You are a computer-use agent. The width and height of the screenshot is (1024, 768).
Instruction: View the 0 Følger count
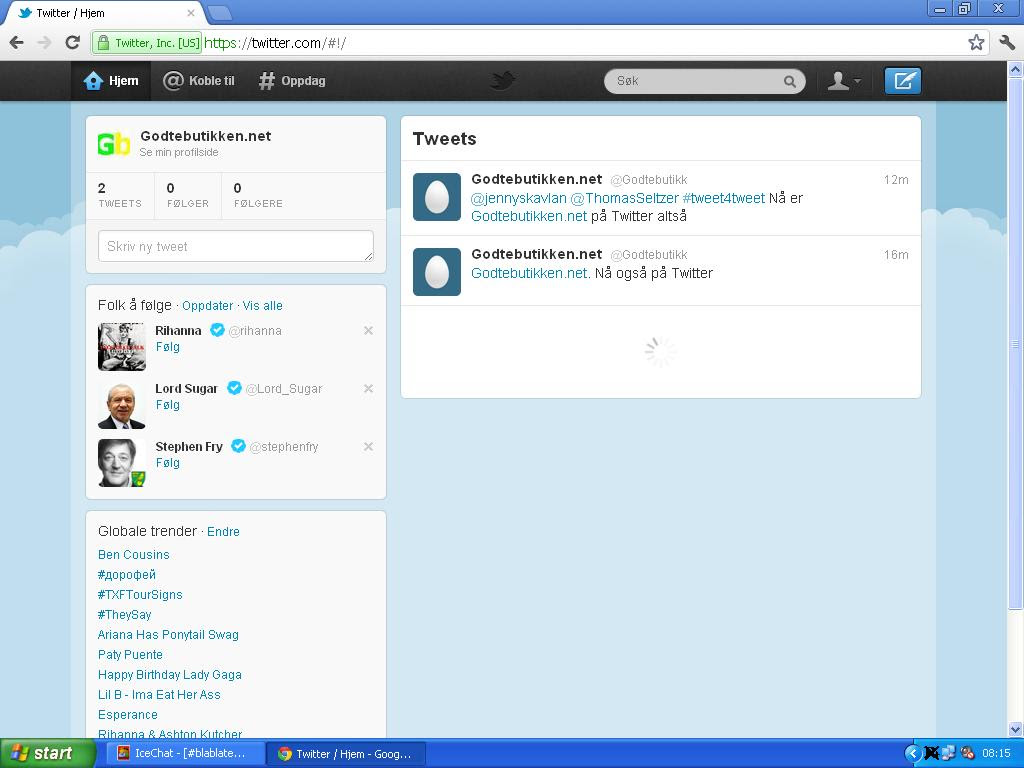188,195
